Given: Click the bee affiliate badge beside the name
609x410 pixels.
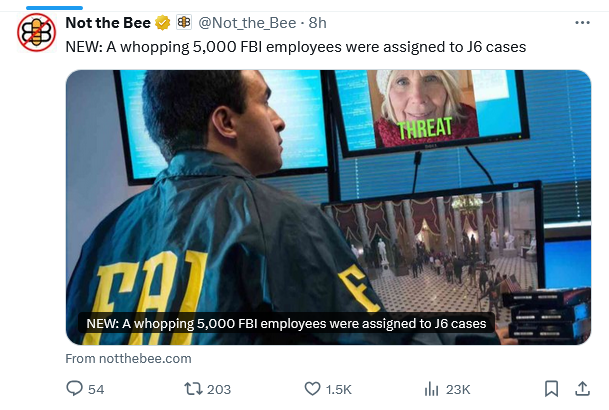Looking at the screenshot, I should coord(184,23).
